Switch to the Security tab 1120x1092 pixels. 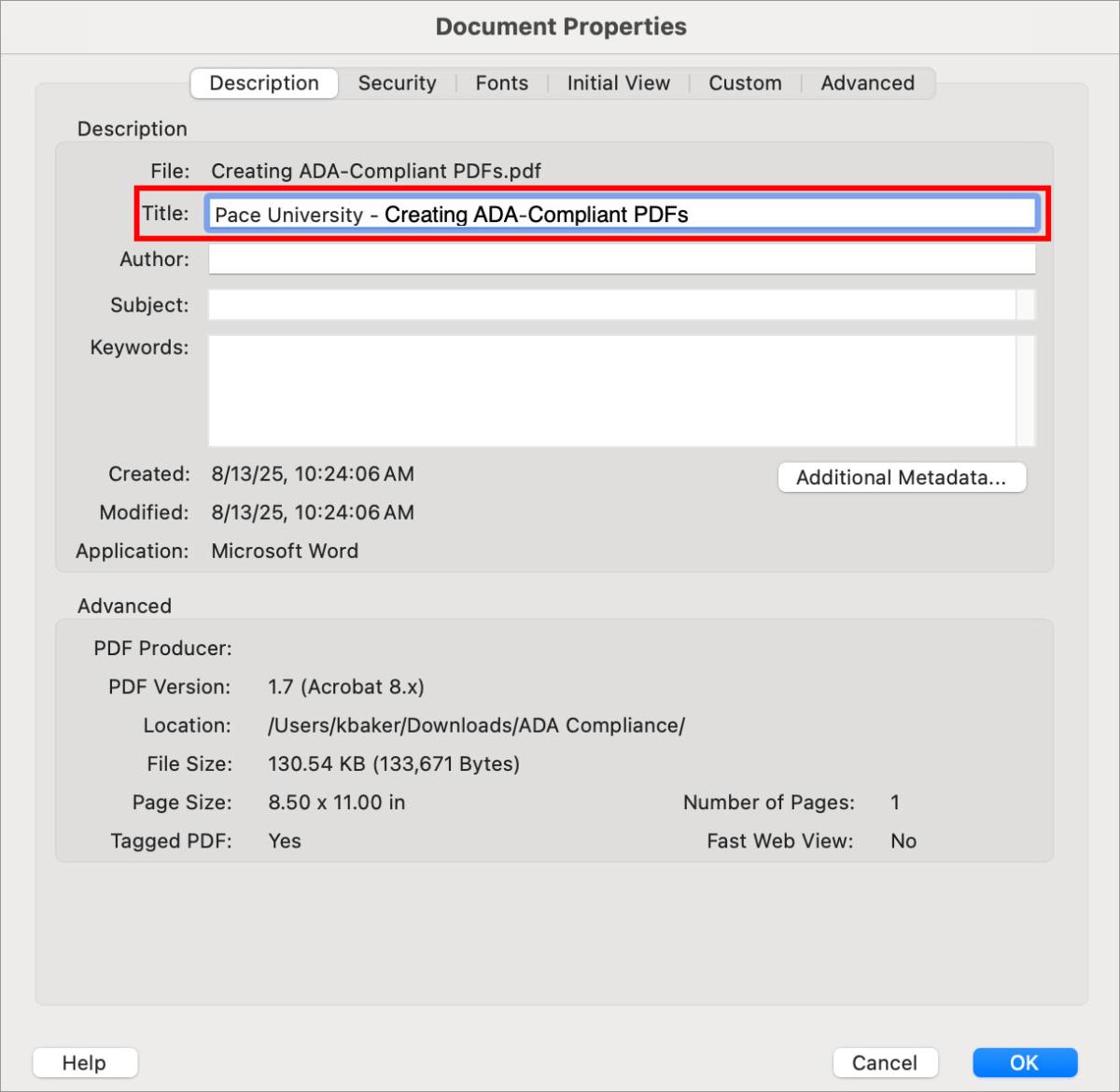click(x=397, y=83)
